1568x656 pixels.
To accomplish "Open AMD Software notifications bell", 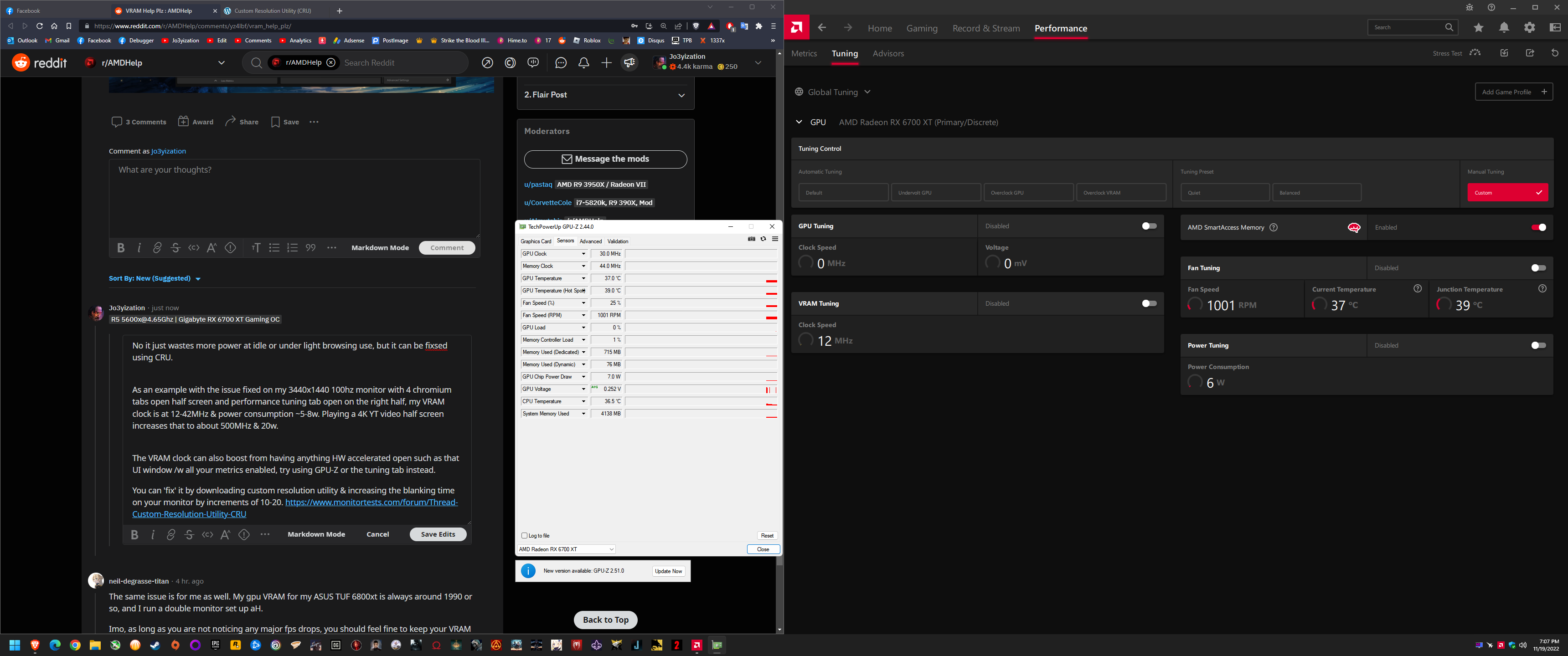I will point(1503,27).
